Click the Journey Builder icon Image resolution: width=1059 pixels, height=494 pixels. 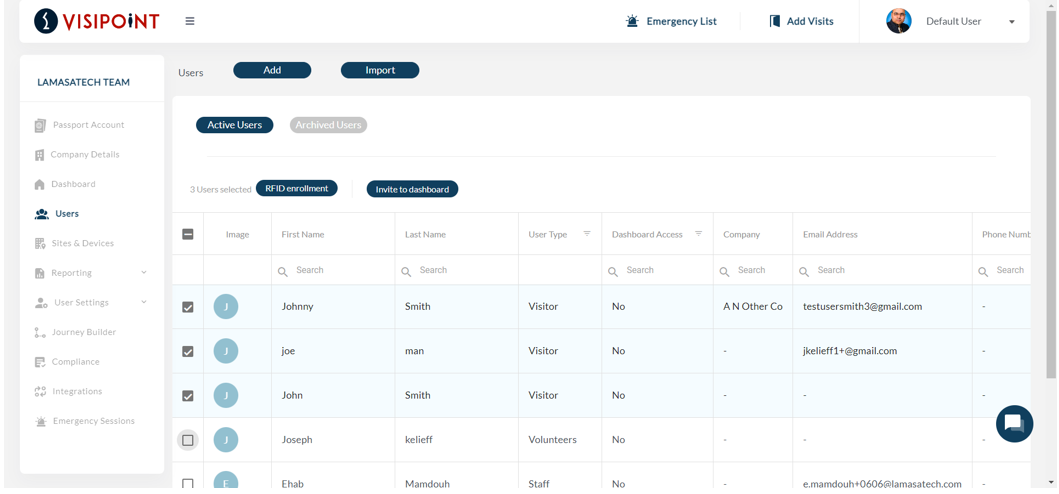(40, 332)
